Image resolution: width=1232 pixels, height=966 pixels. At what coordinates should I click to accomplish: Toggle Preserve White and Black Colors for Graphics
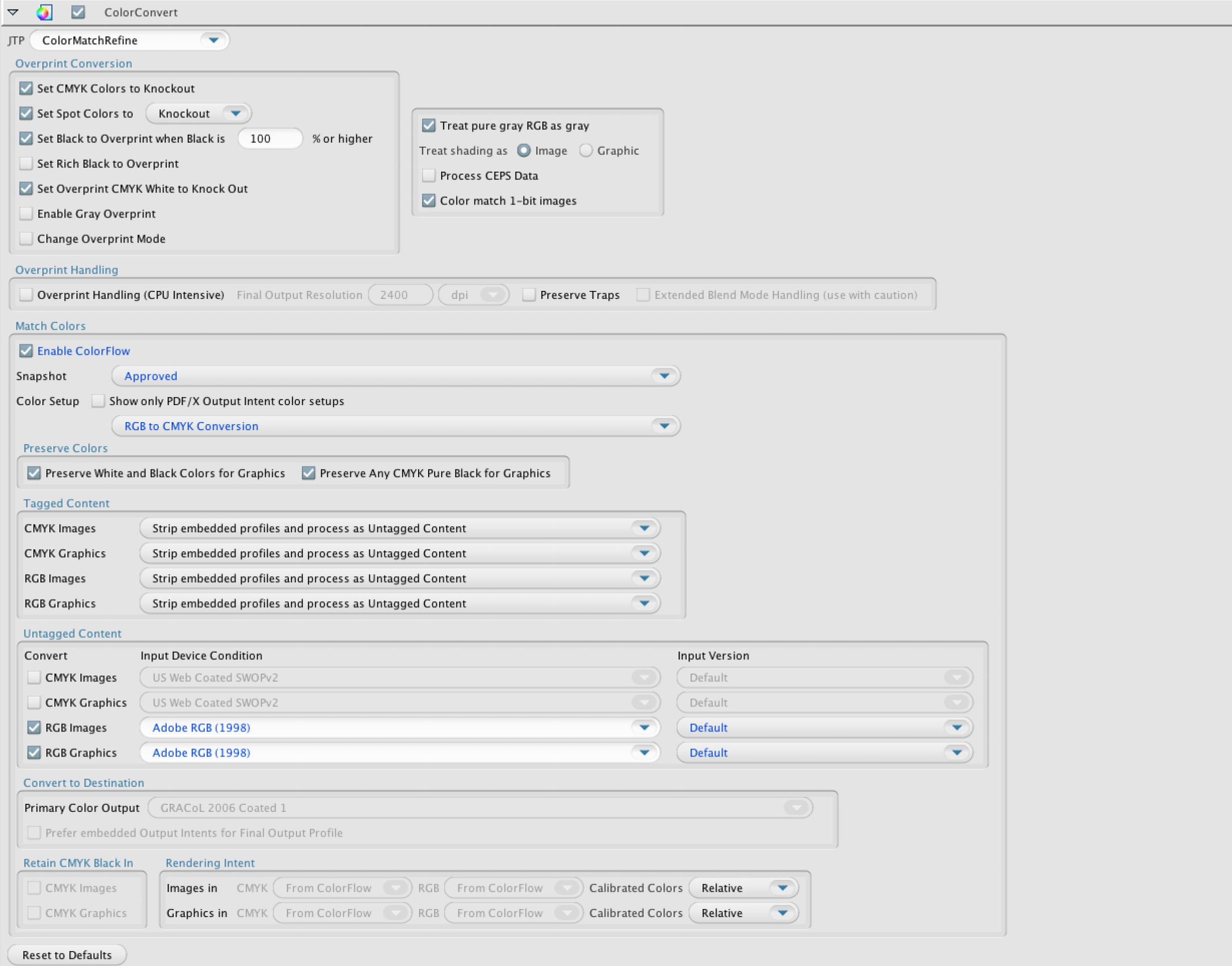click(34, 473)
